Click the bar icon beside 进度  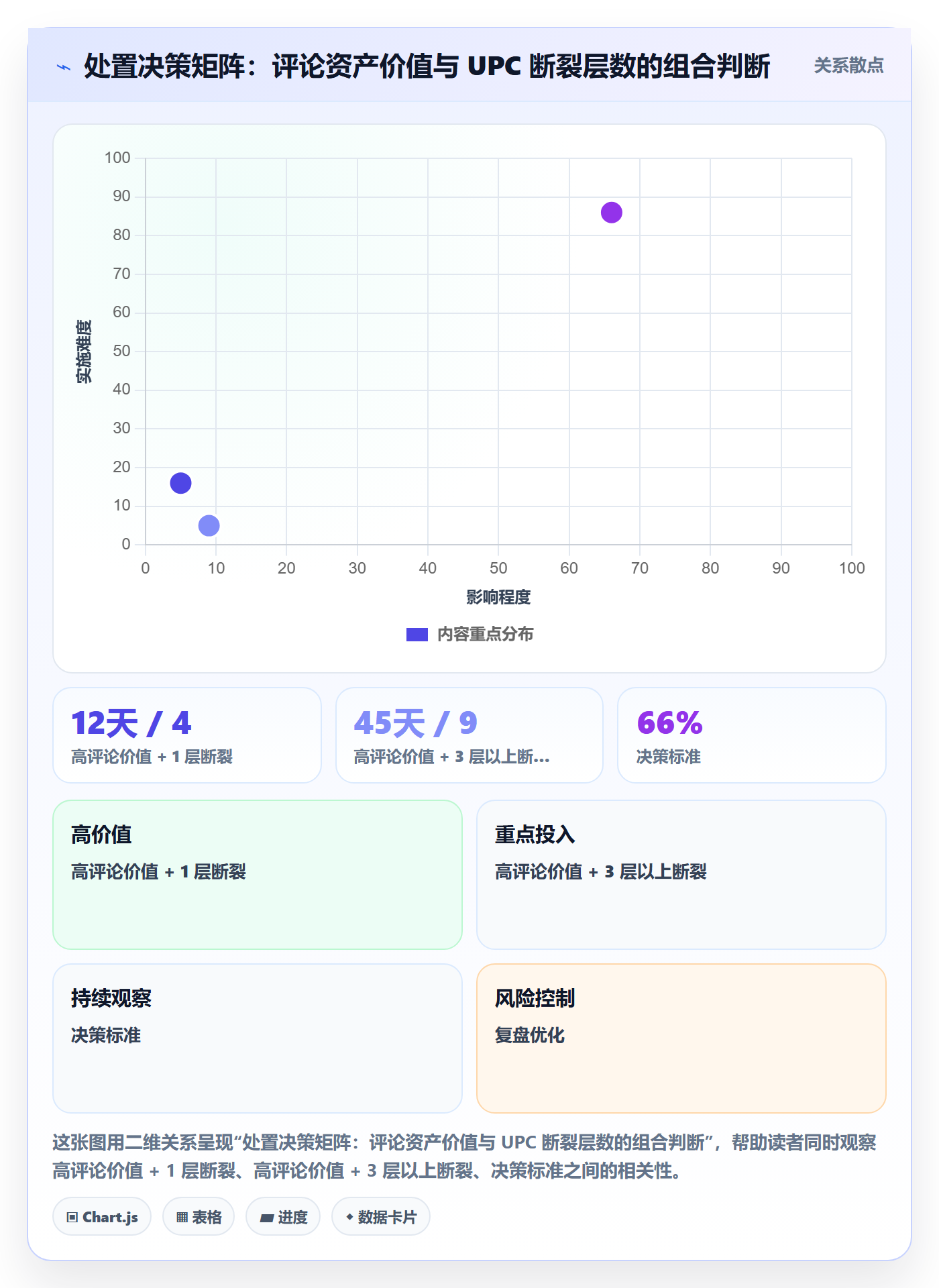pos(267,1218)
